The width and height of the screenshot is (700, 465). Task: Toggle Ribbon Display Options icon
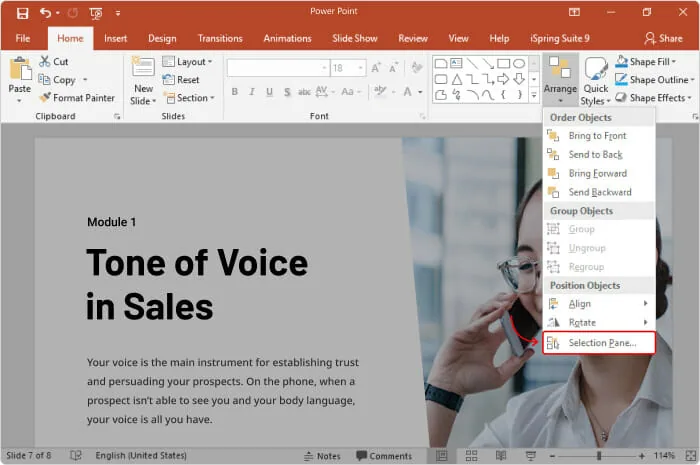(x=574, y=12)
